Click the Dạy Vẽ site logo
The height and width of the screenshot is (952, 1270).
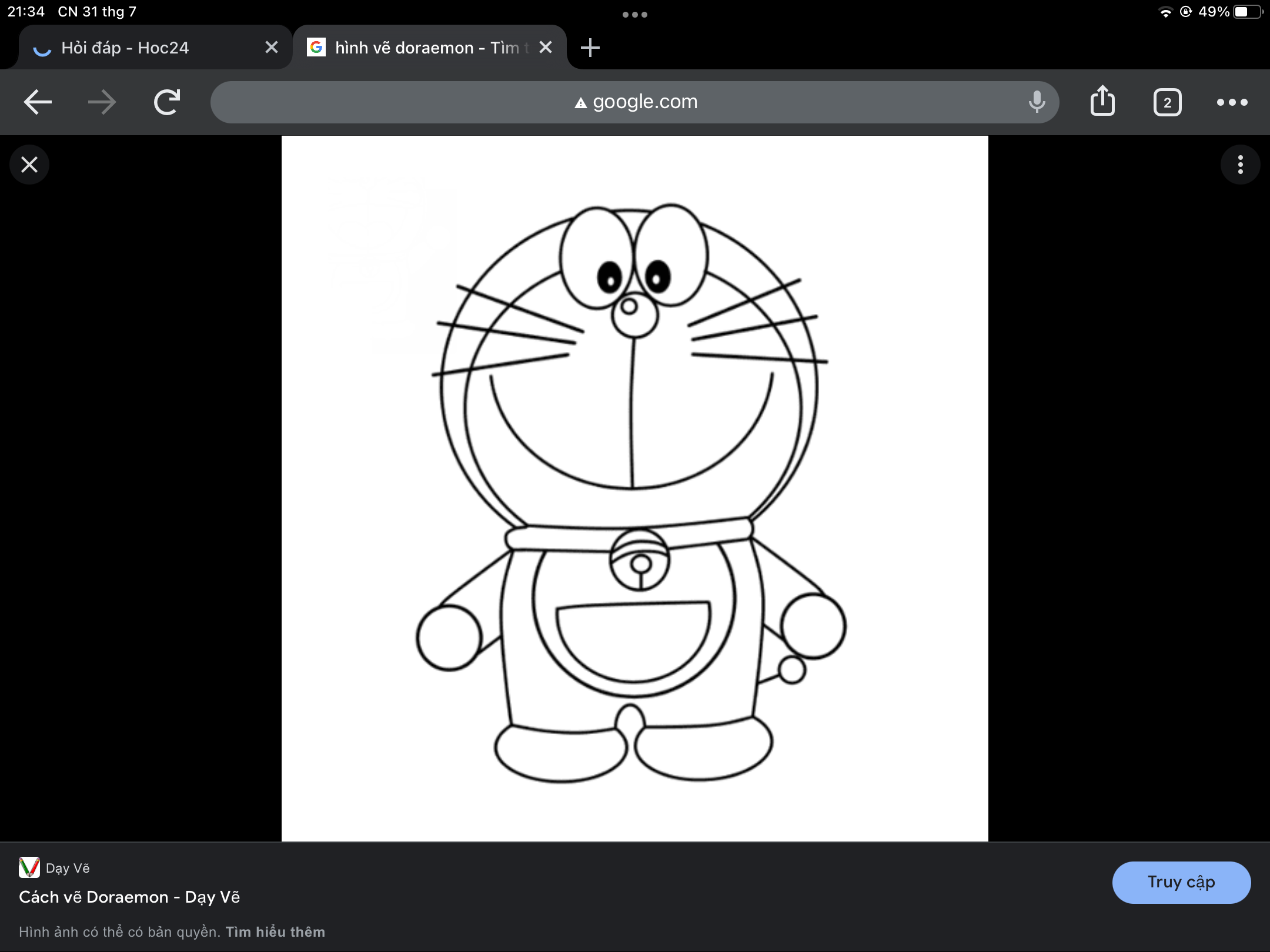(x=29, y=867)
